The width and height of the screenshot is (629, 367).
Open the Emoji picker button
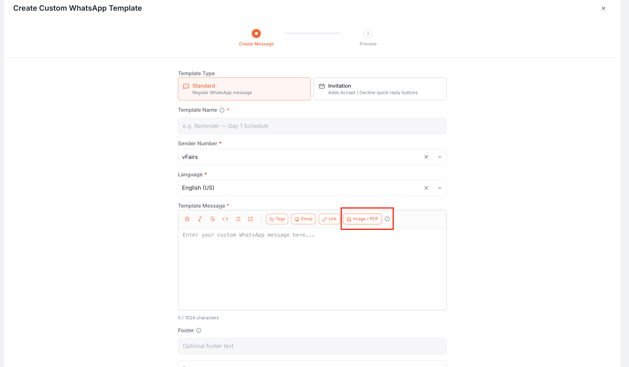pyautogui.click(x=303, y=219)
